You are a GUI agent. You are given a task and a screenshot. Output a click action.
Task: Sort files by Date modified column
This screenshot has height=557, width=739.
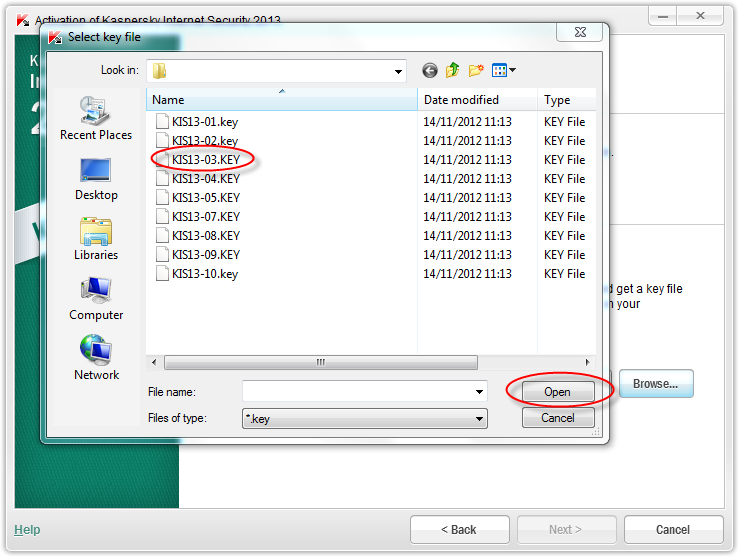[x=477, y=100]
